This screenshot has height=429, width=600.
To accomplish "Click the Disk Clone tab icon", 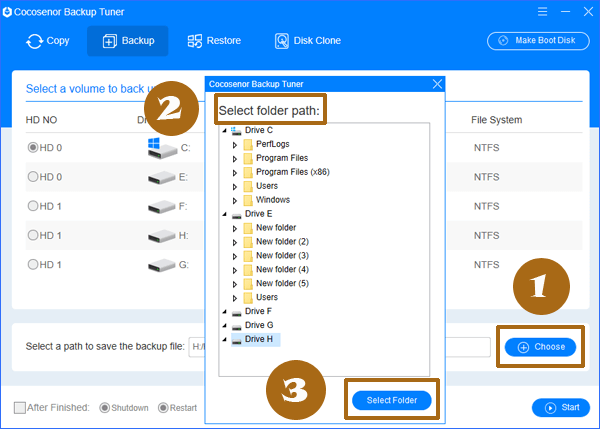I will point(282,41).
